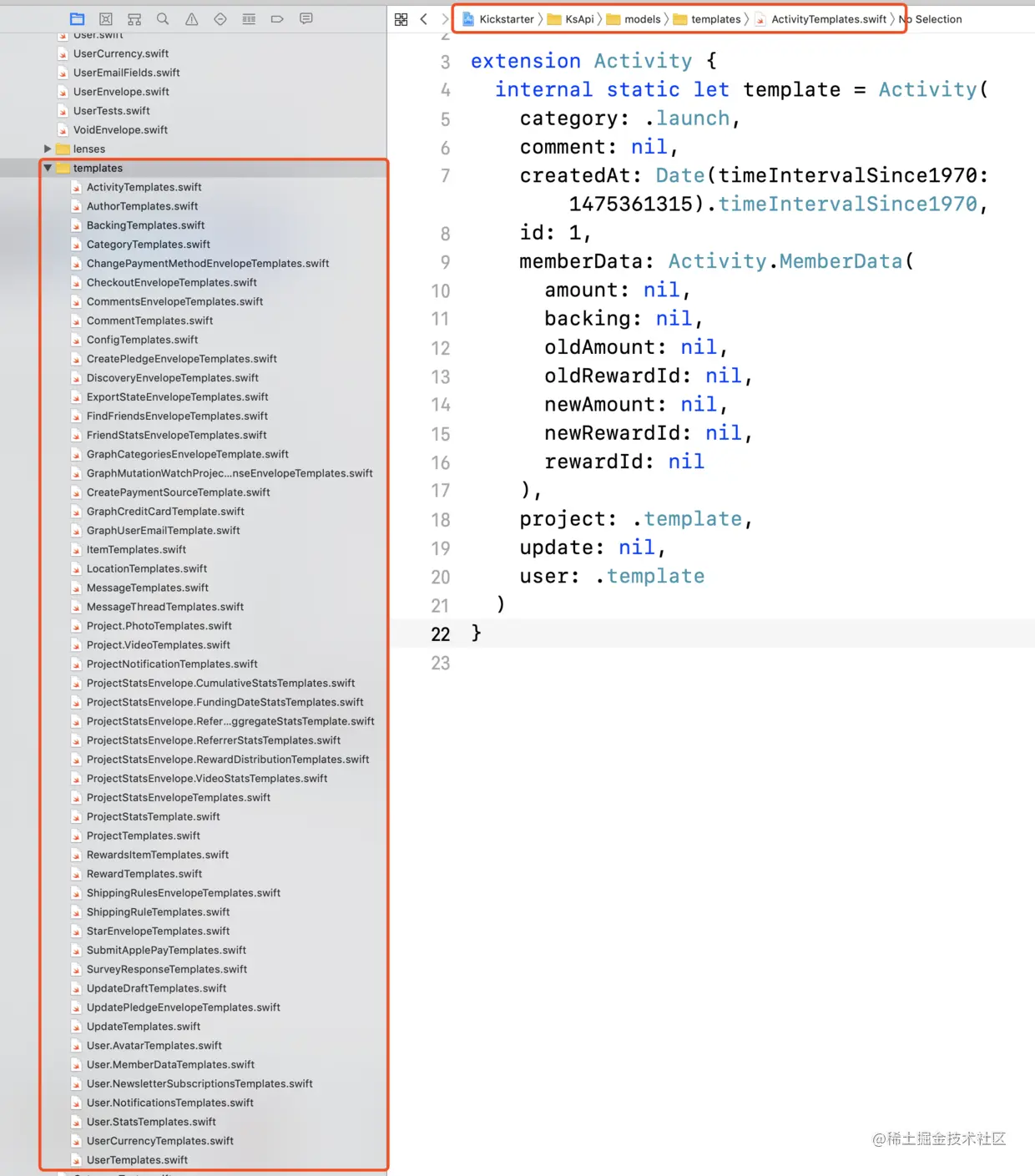Select the lenses folder row
The height and width of the screenshot is (1176, 1035).
[194, 149]
